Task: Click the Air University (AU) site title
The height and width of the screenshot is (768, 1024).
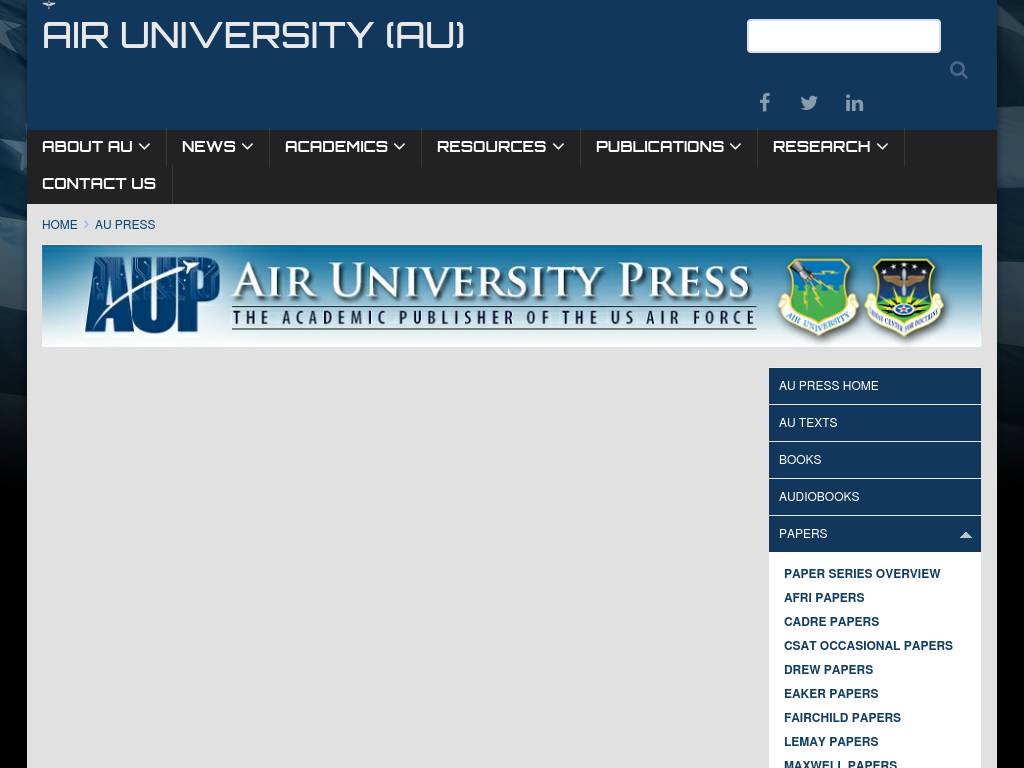Action: pyautogui.click(x=253, y=36)
